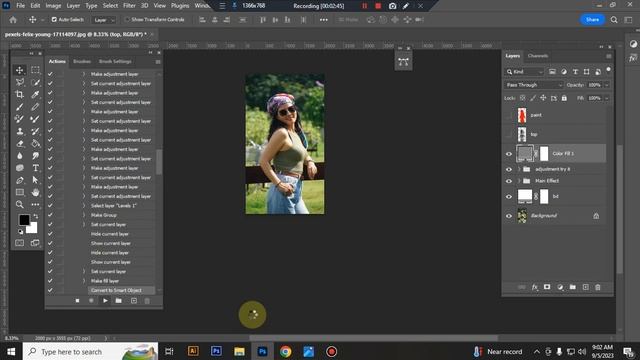The height and width of the screenshot is (360, 640).
Task: Pause the screen recording
Action: tap(364, 6)
